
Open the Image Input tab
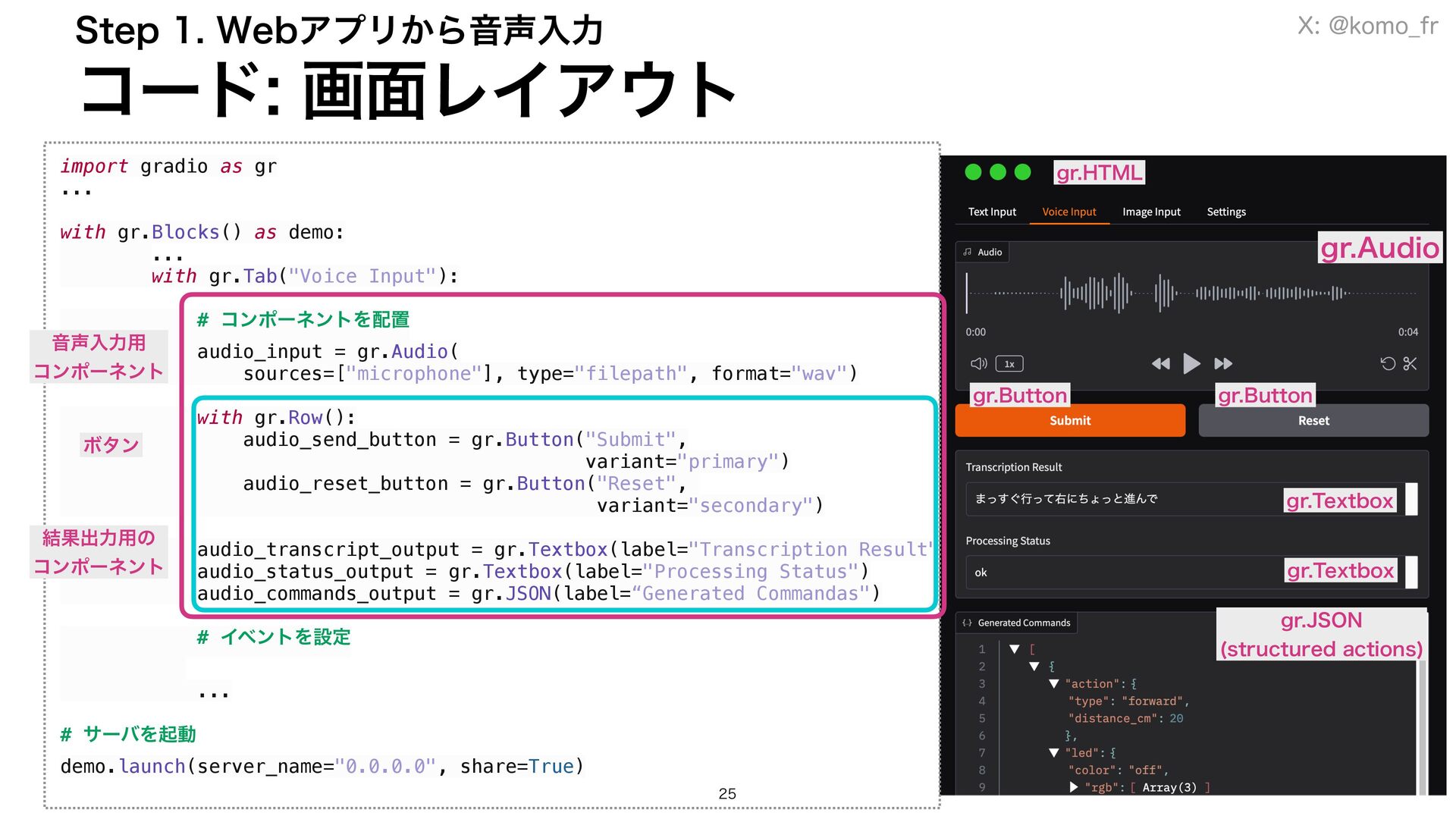point(1151,212)
